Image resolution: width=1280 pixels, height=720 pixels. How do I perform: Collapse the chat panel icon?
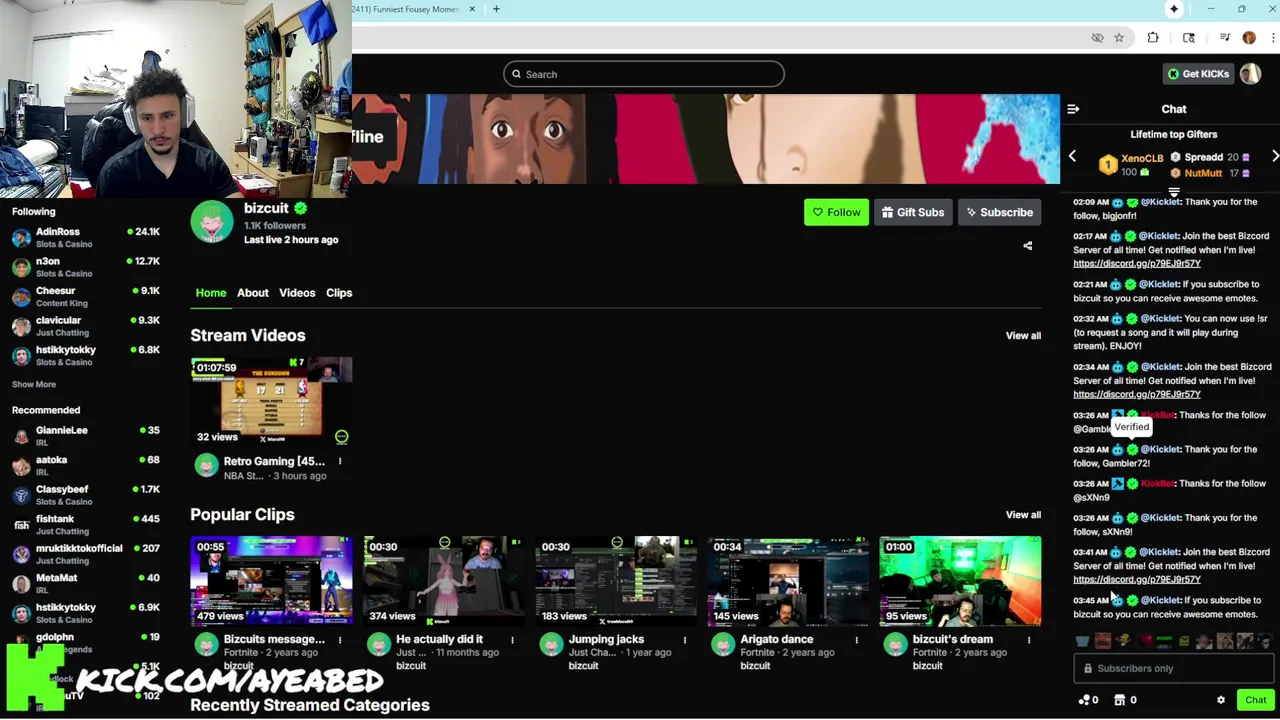pyautogui.click(x=1073, y=109)
